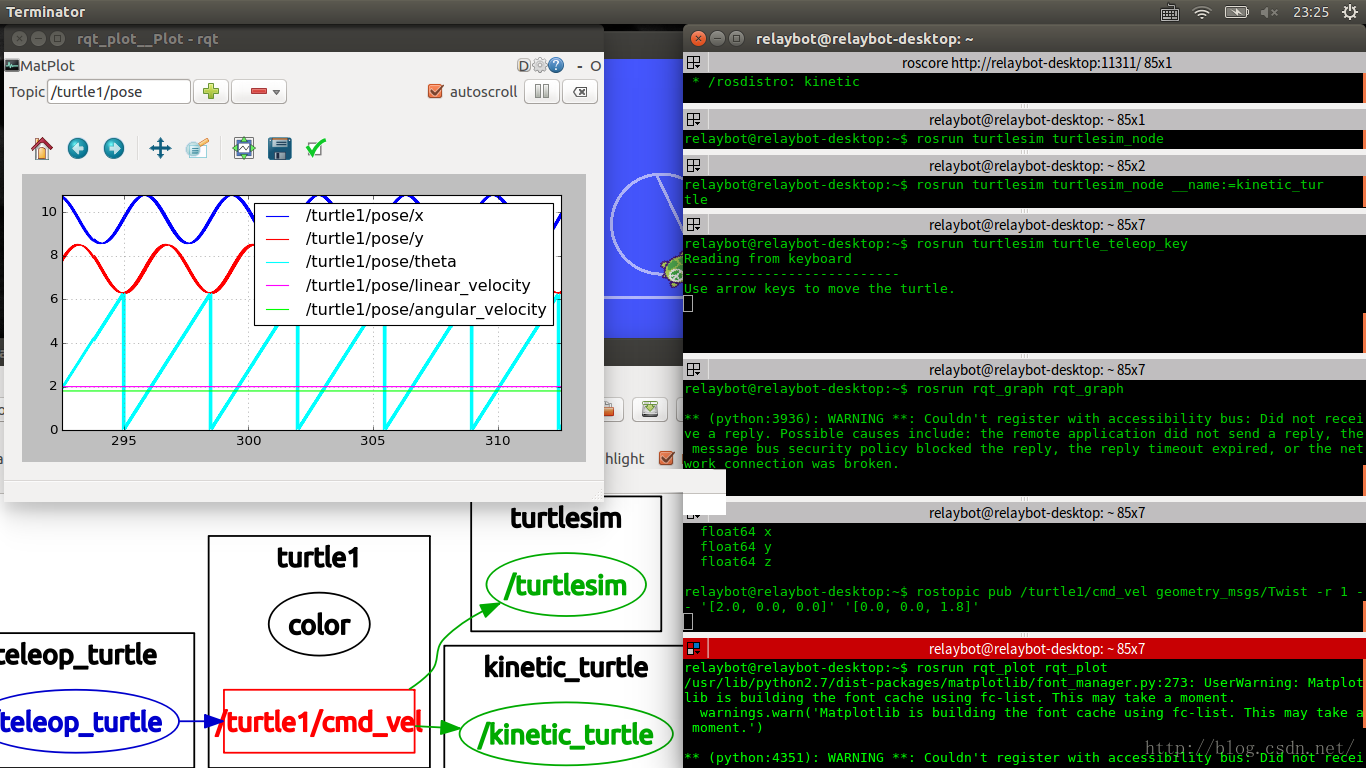Click group icon on turtle_teleop_key terminal titlebar

692,225
